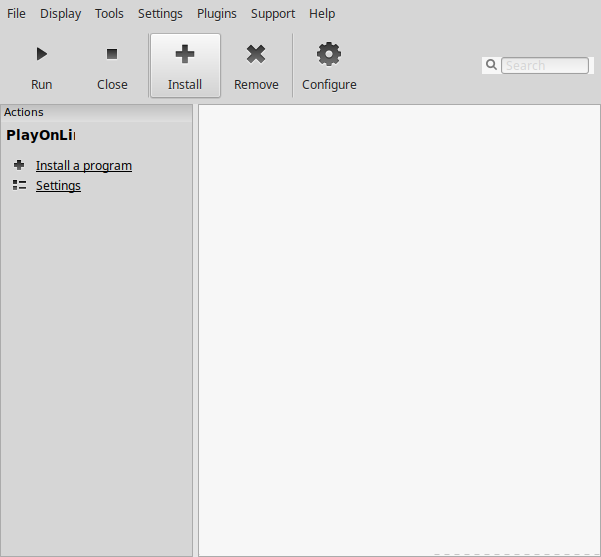
Task: Click the Install plus toolbar button
Action: coord(186,65)
